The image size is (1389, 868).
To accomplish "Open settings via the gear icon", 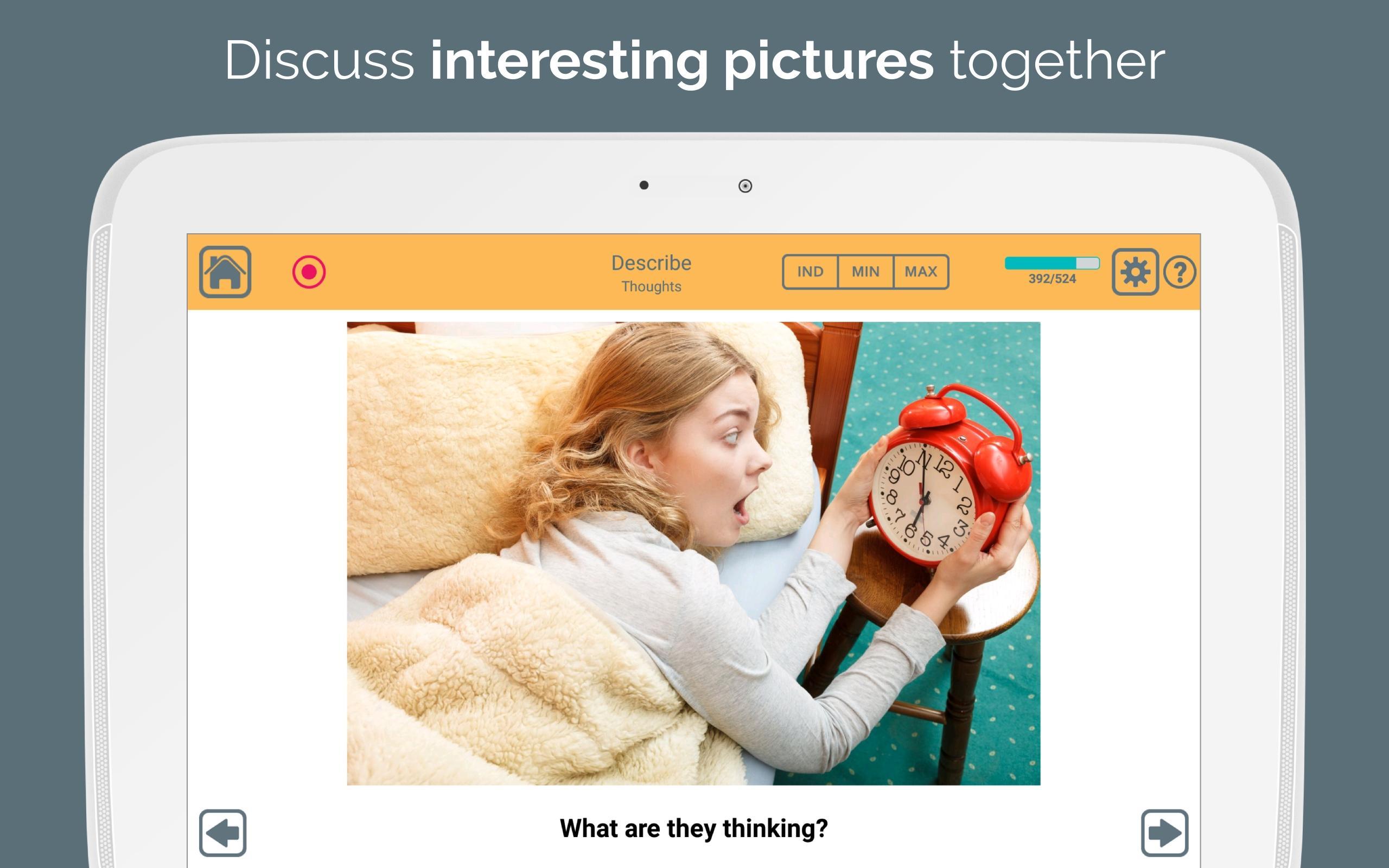I will pos(1135,272).
